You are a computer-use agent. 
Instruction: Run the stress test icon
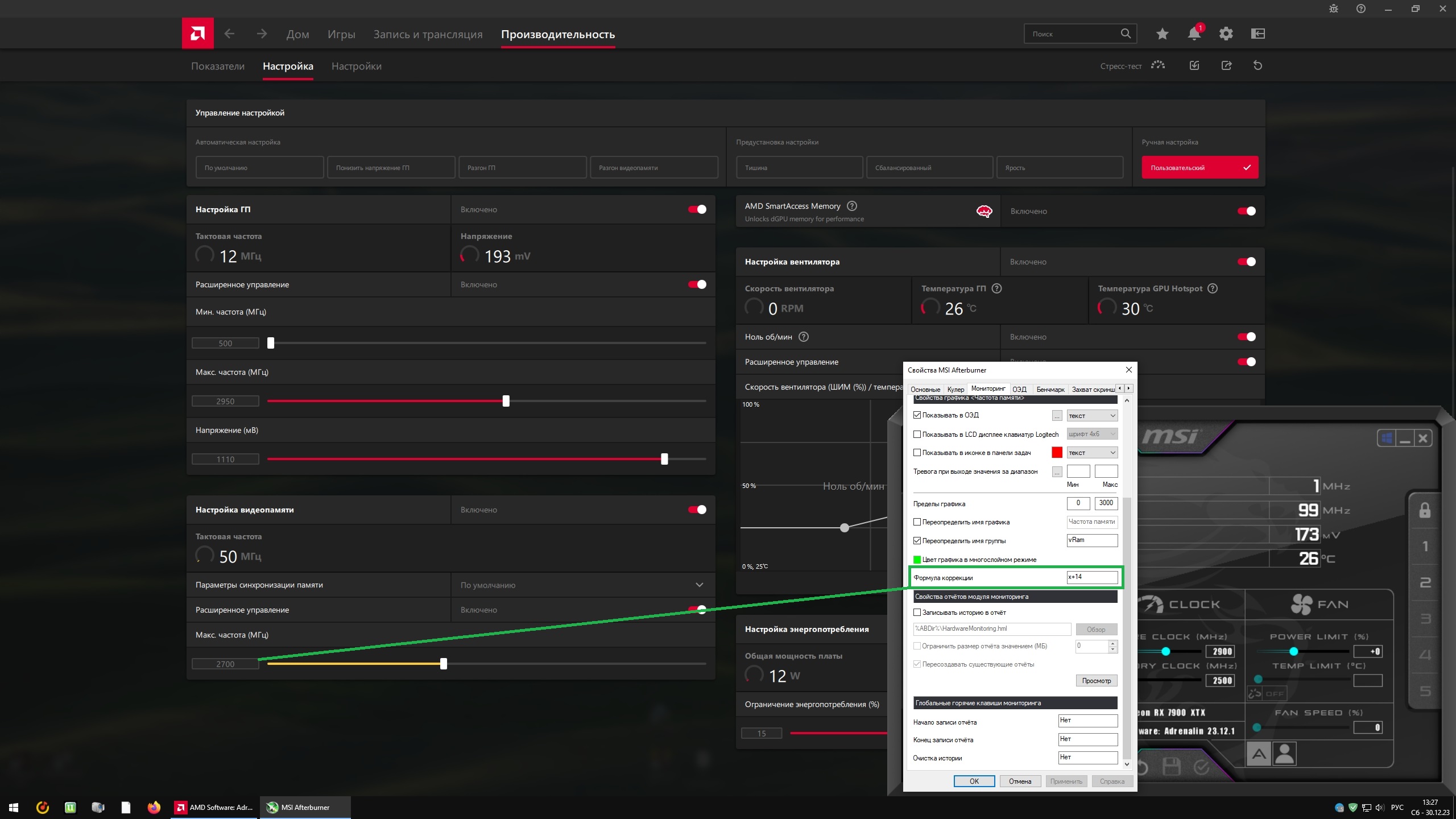(x=1157, y=65)
